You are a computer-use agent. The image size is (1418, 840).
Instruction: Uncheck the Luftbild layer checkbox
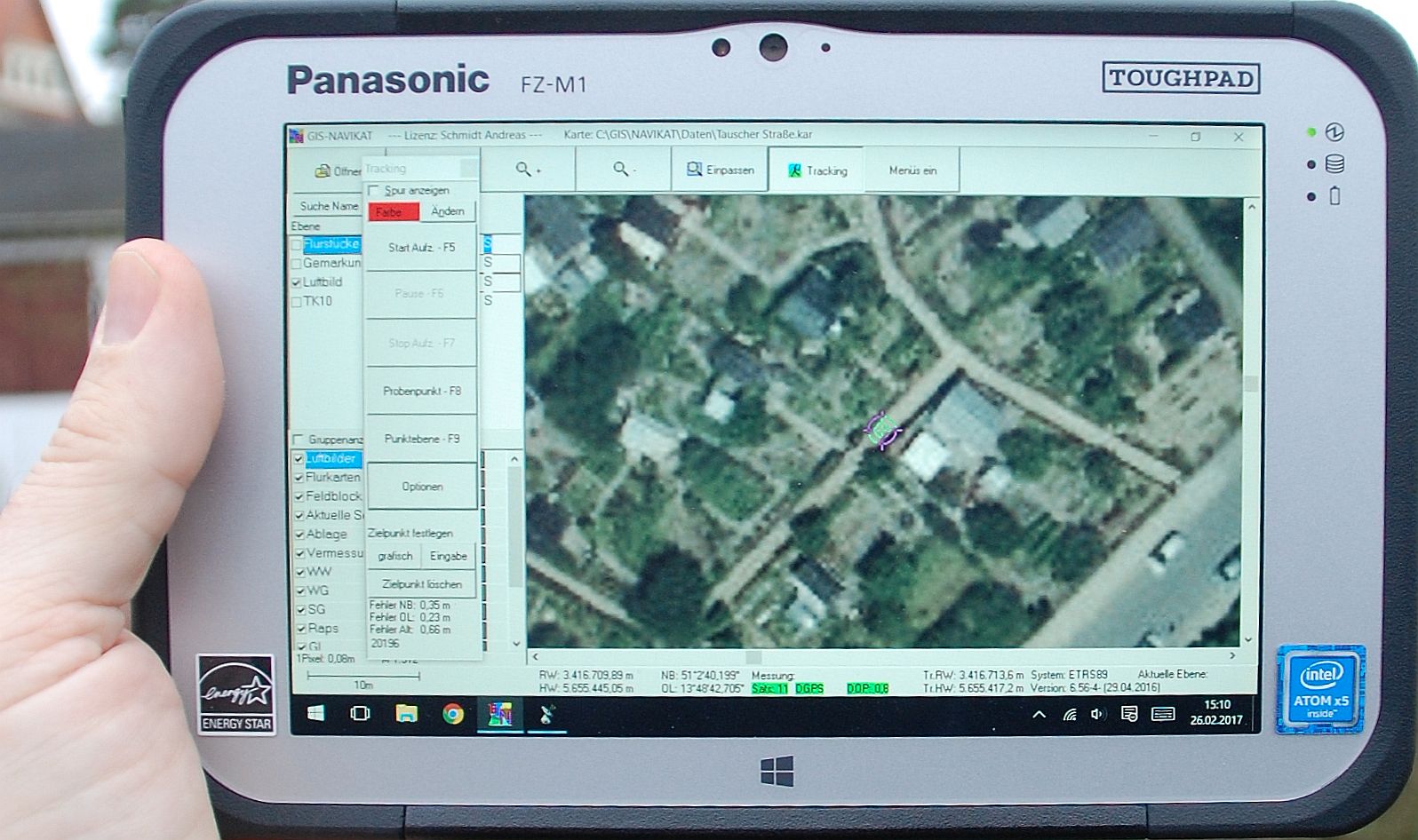tap(297, 282)
